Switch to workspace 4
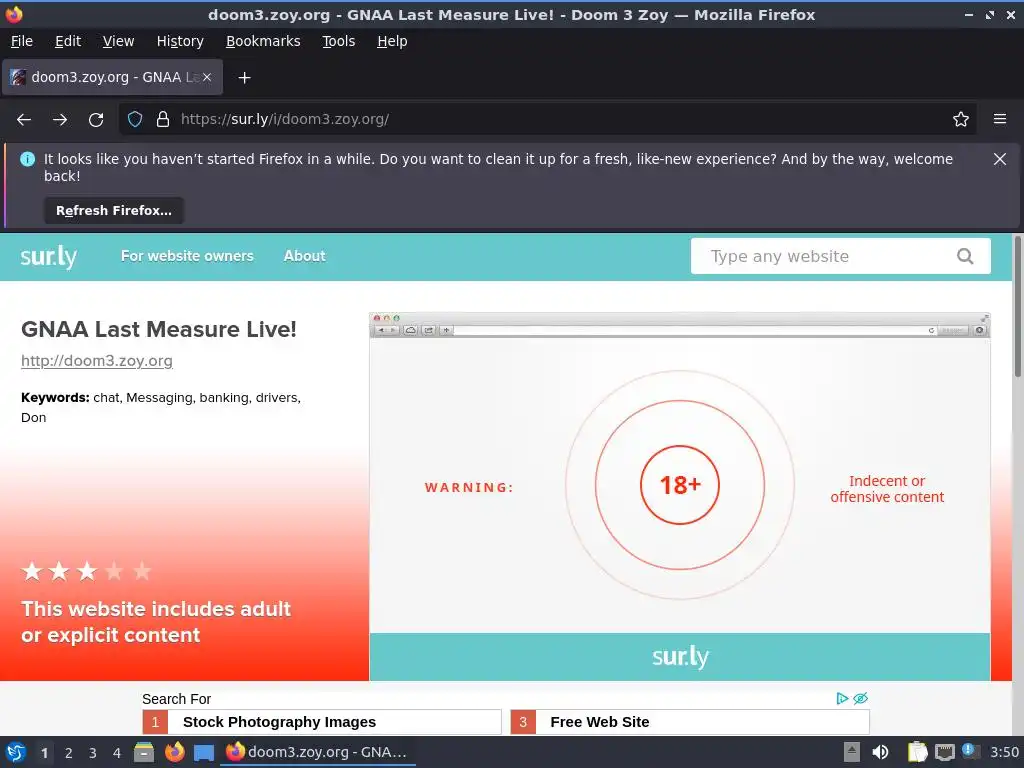The image size is (1024, 768). [117, 753]
